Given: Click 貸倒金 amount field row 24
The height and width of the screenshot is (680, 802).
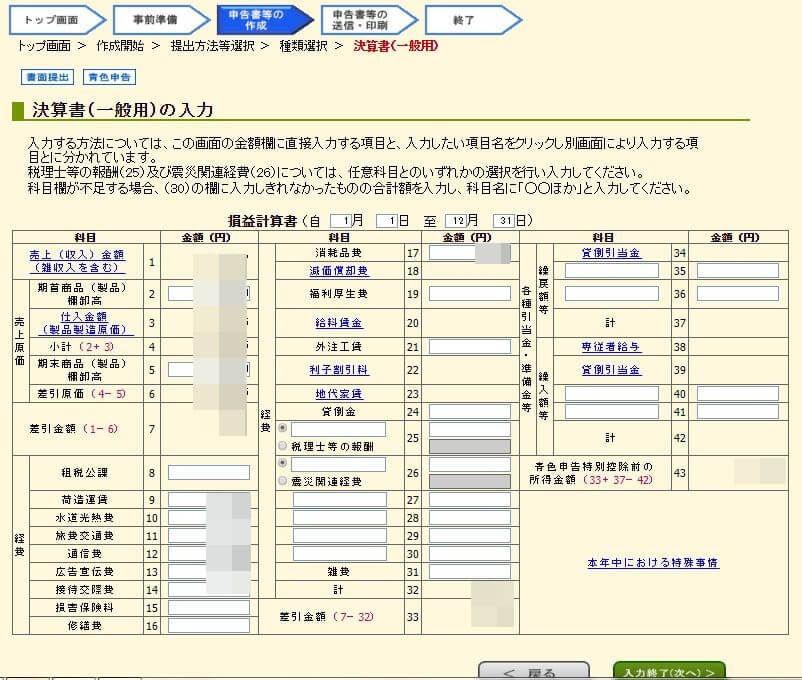Looking at the screenshot, I should (470, 411).
